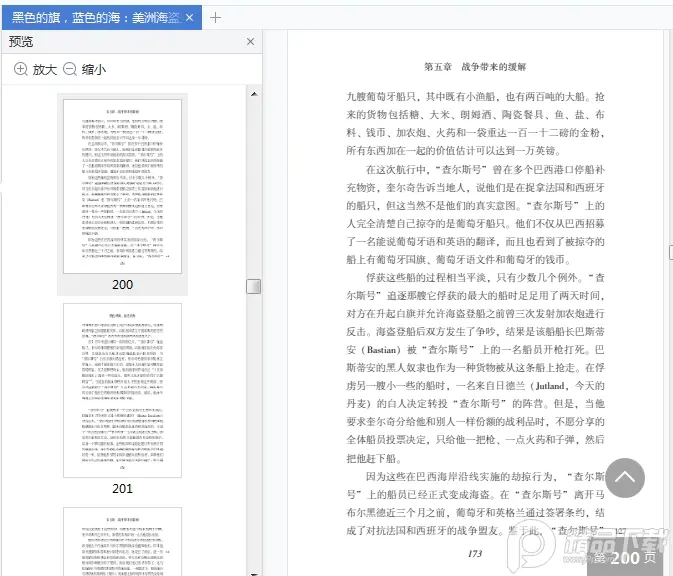Click the label 201 under the second thumbnail
The width and height of the screenshot is (673, 576).
(x=122, y=488)
